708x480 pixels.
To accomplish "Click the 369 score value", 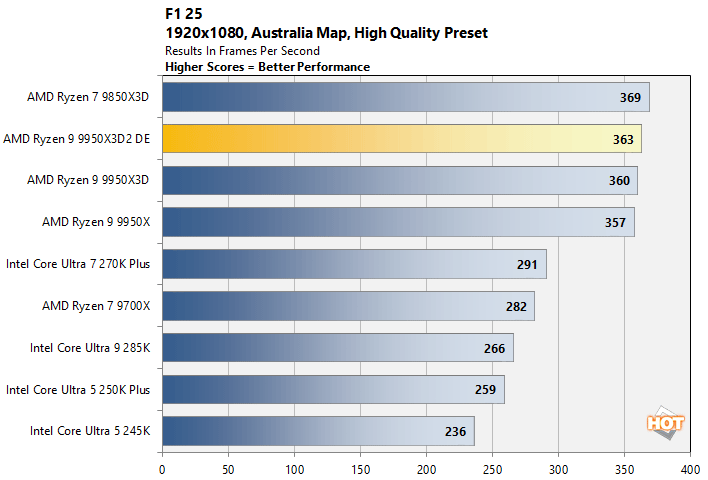I will (x=630, y=98).
